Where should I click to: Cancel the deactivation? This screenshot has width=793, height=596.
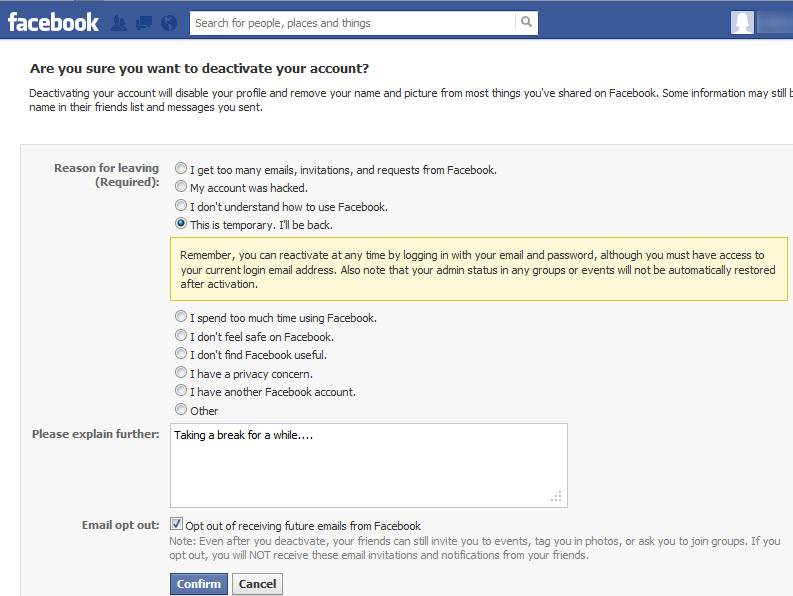coord(257,584)
